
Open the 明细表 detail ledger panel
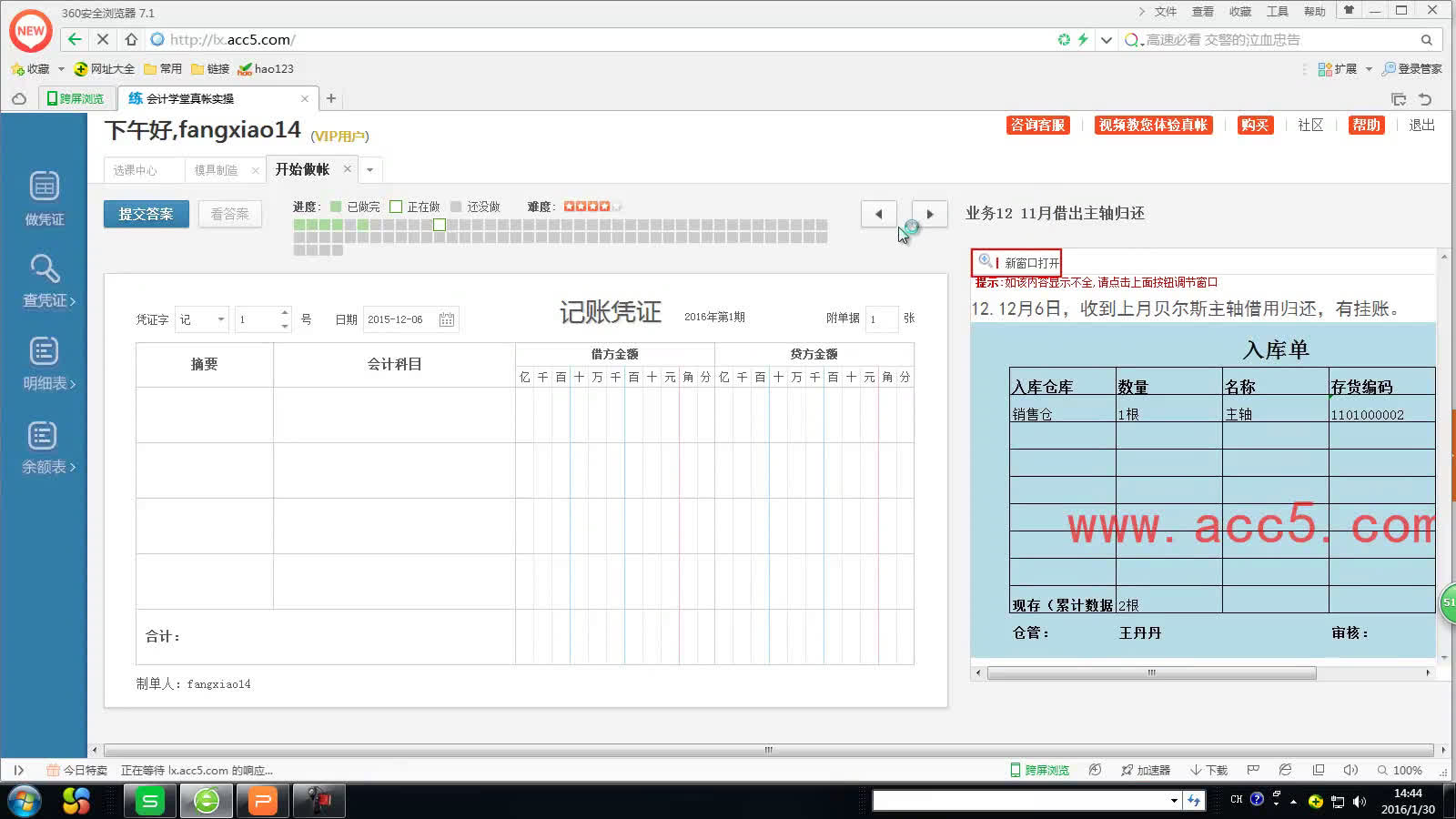click(43, 364)
